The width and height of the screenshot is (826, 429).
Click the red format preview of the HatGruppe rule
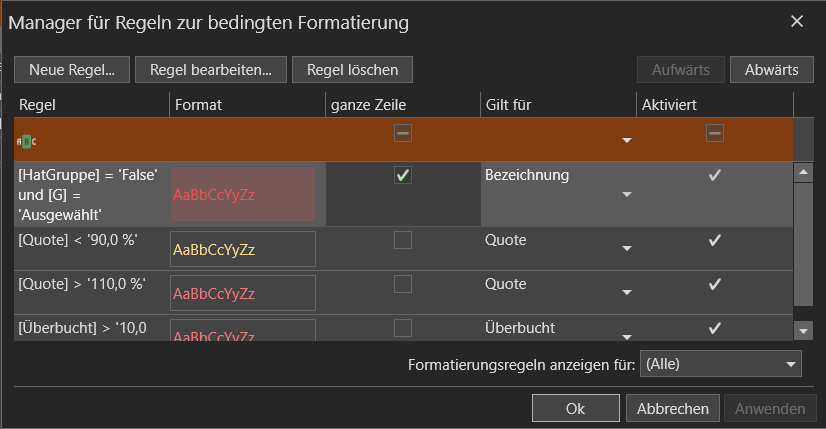tap(243, 194)
